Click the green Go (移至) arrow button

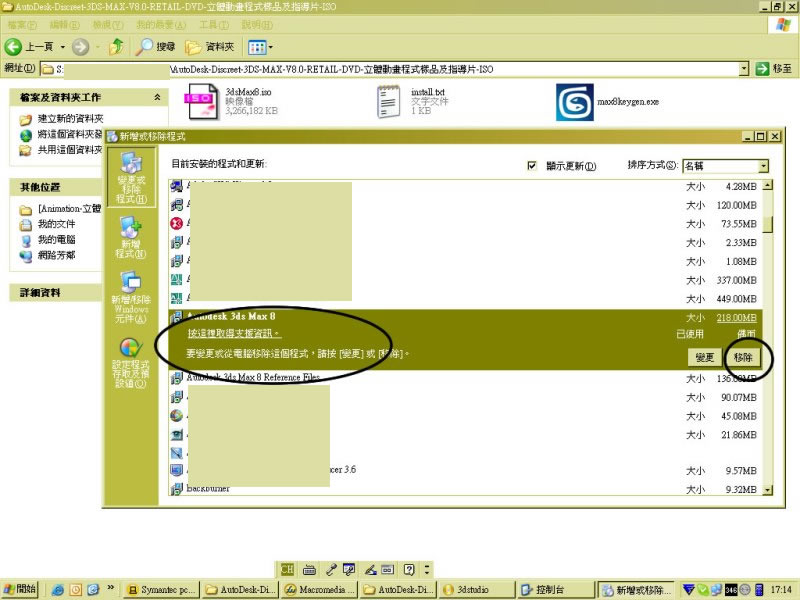pos(762,69)
